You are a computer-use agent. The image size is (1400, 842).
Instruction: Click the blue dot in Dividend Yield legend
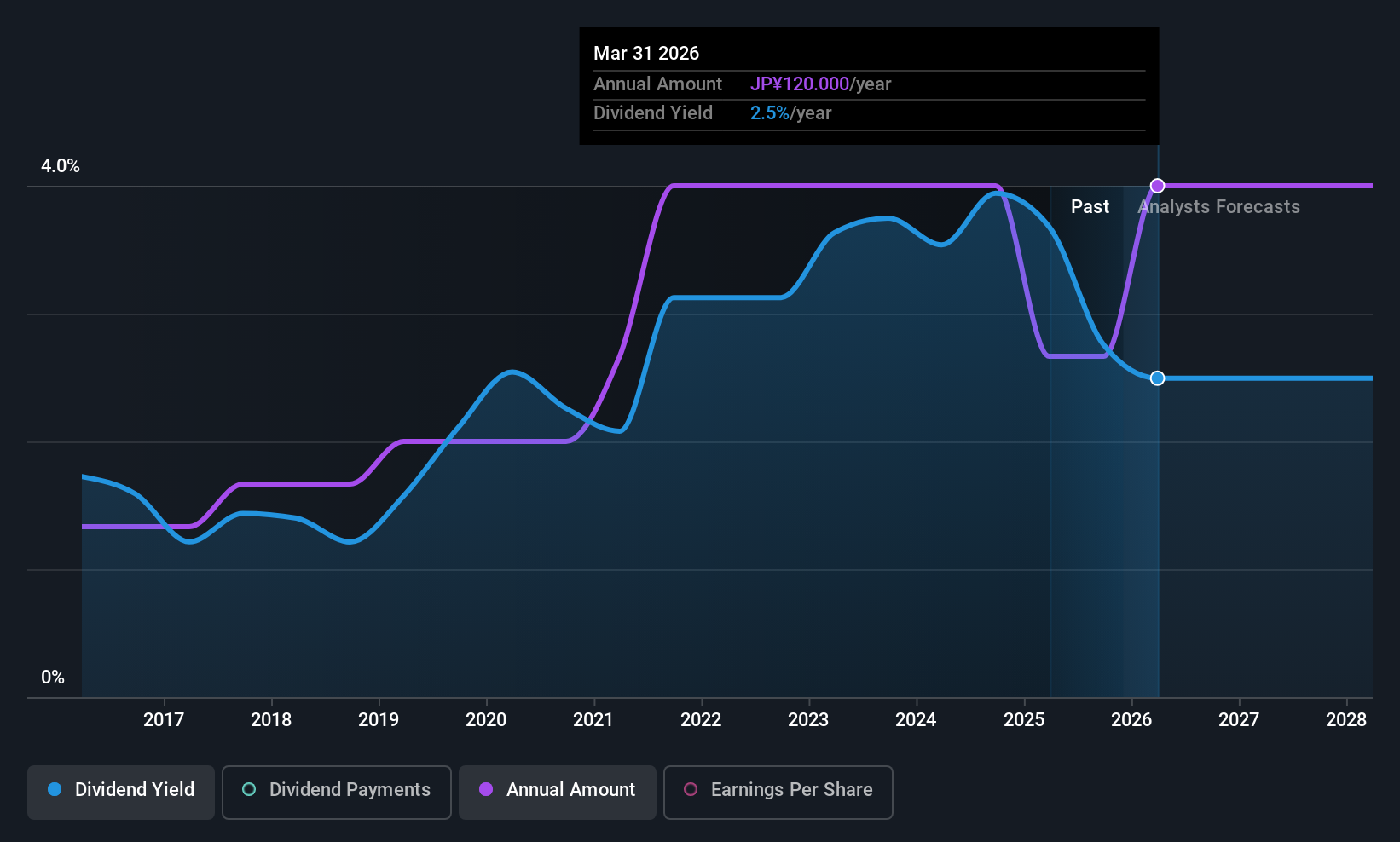(55, 790)
